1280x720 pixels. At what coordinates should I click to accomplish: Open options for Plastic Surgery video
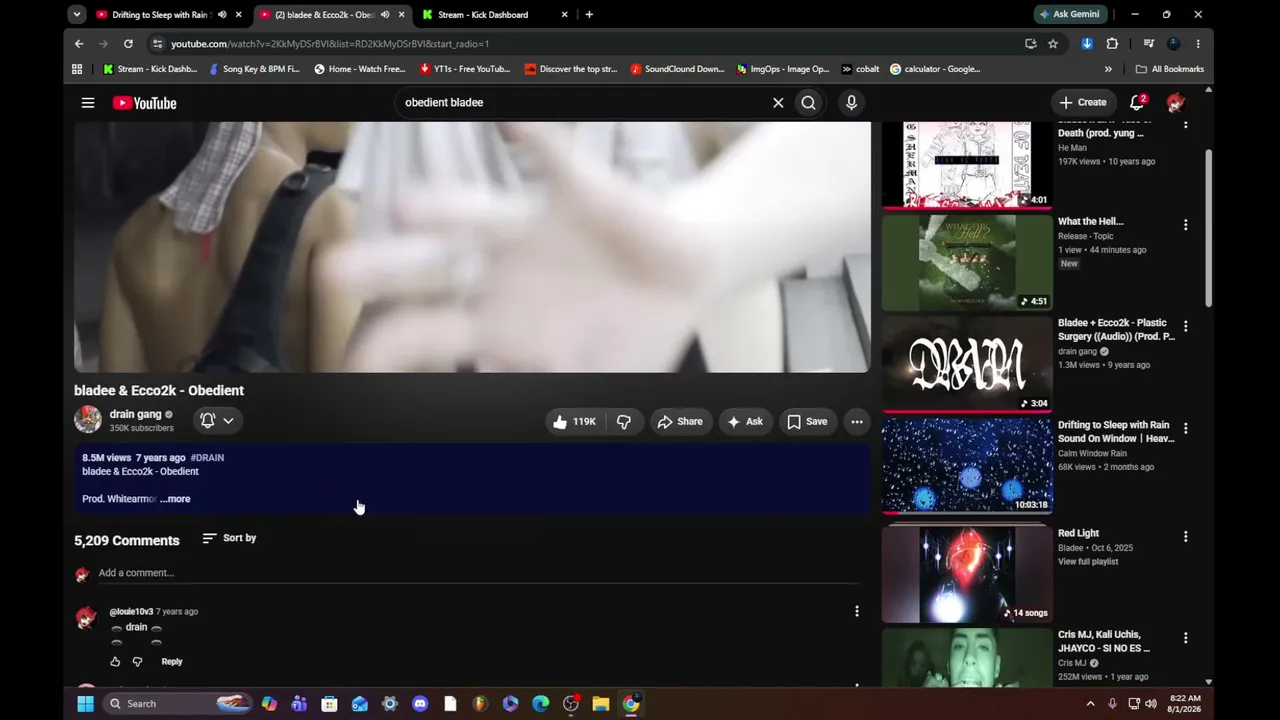1186,326
